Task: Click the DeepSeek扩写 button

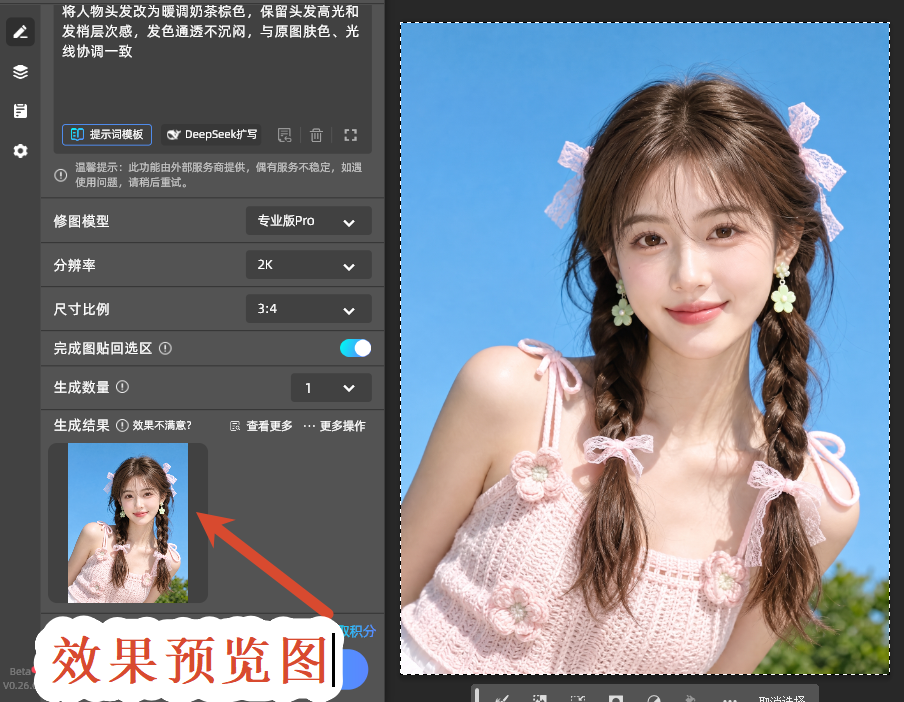Action: (x=211, y=134)
